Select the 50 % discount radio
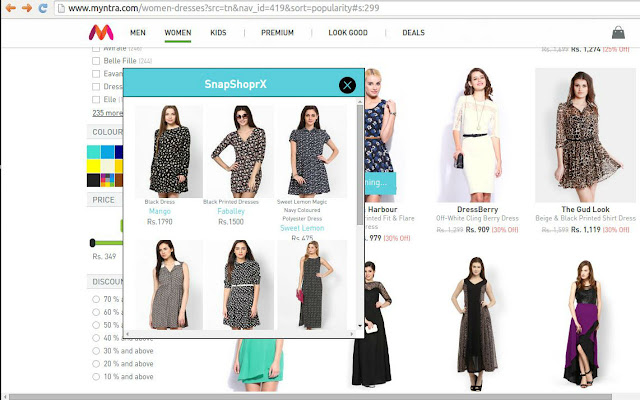640x400 pixels. pos(96,325)
